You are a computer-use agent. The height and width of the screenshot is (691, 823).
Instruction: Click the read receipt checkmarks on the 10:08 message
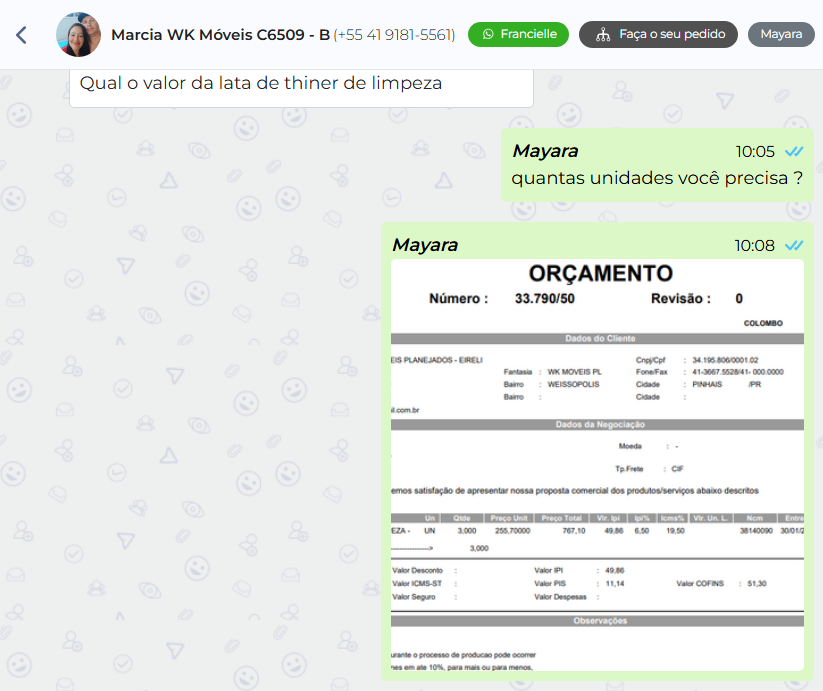(794, 245)
